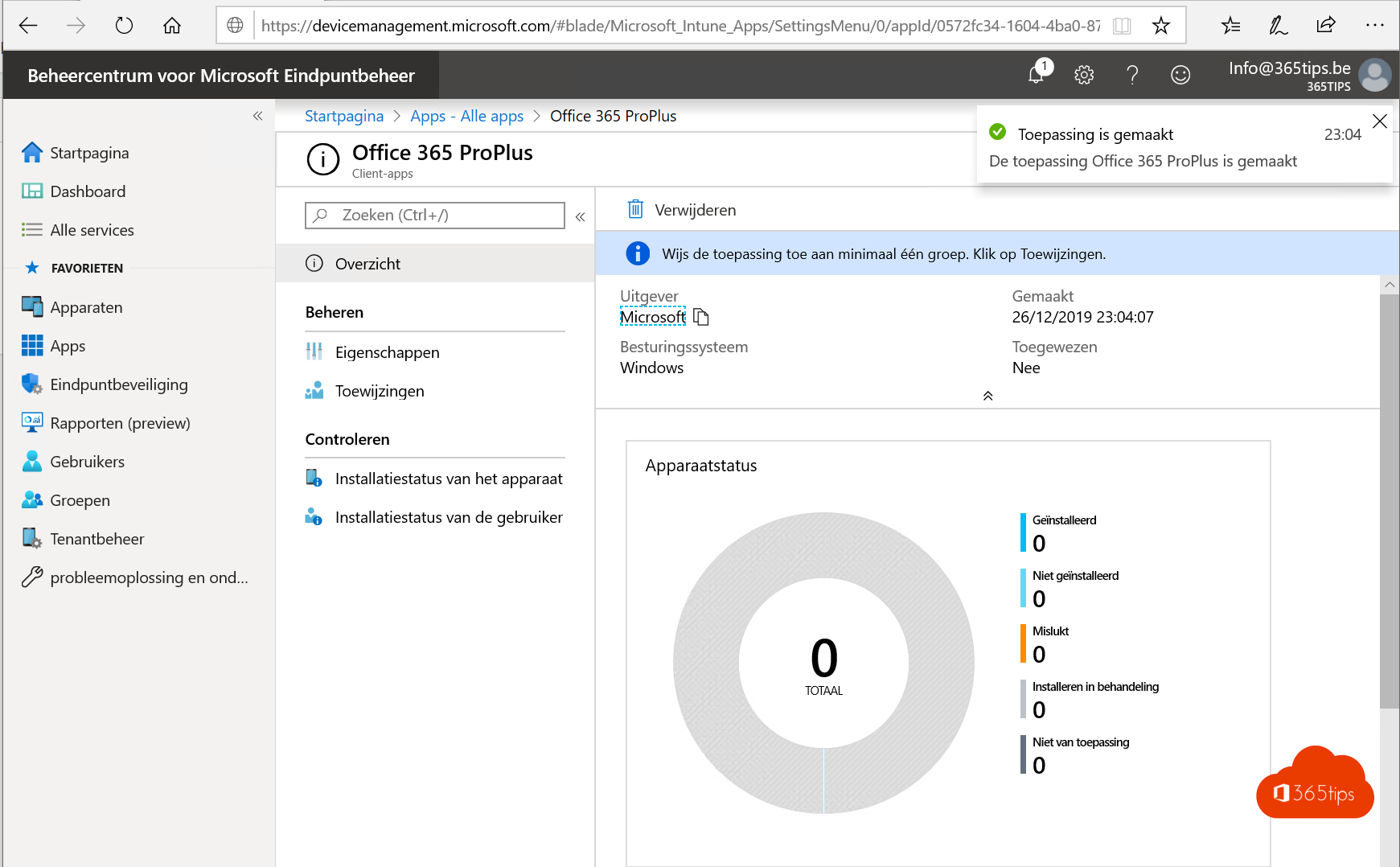Click the Toewijzingen groups icon
This screenshot has height=867, width=1400.
click(x=314, y=390)
